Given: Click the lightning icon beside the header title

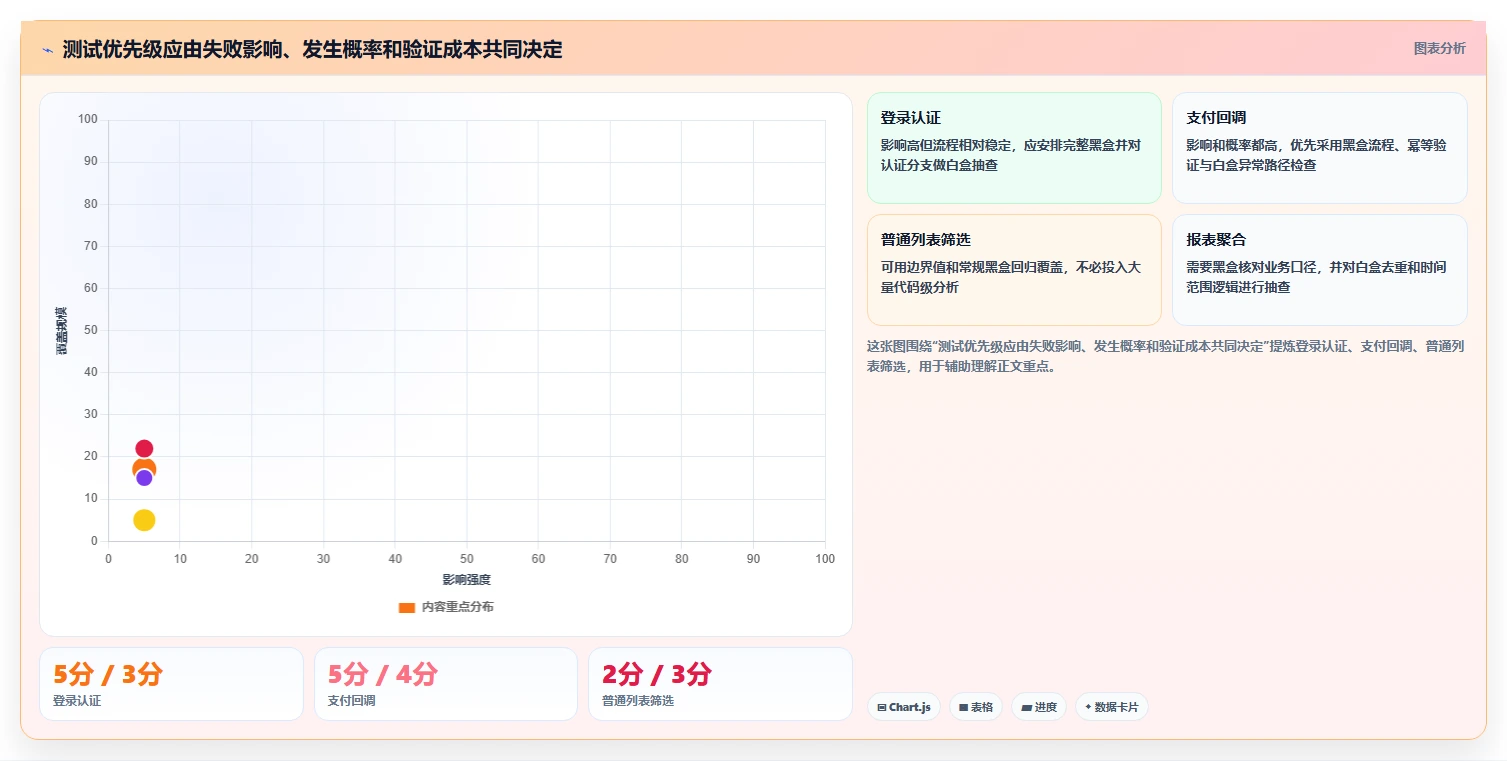Looking at the screenshot, I should 47,49.
